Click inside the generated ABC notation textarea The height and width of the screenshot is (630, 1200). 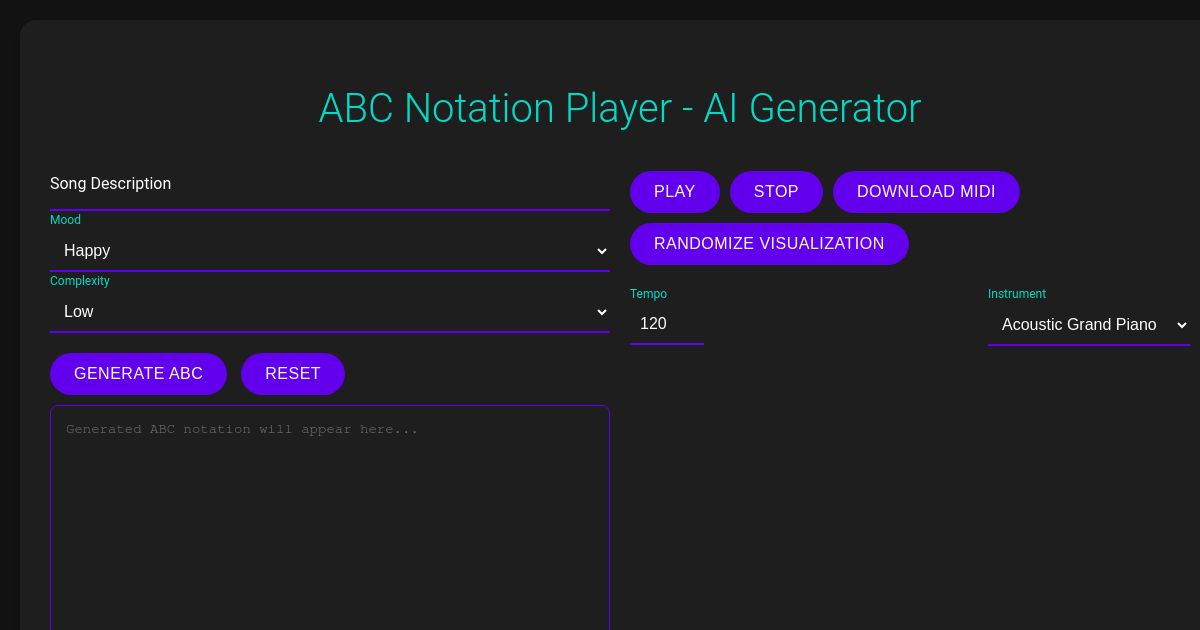coord(330,500)
